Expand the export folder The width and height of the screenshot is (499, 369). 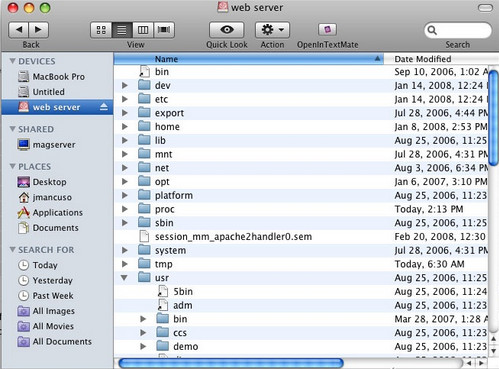pos(125,113)
